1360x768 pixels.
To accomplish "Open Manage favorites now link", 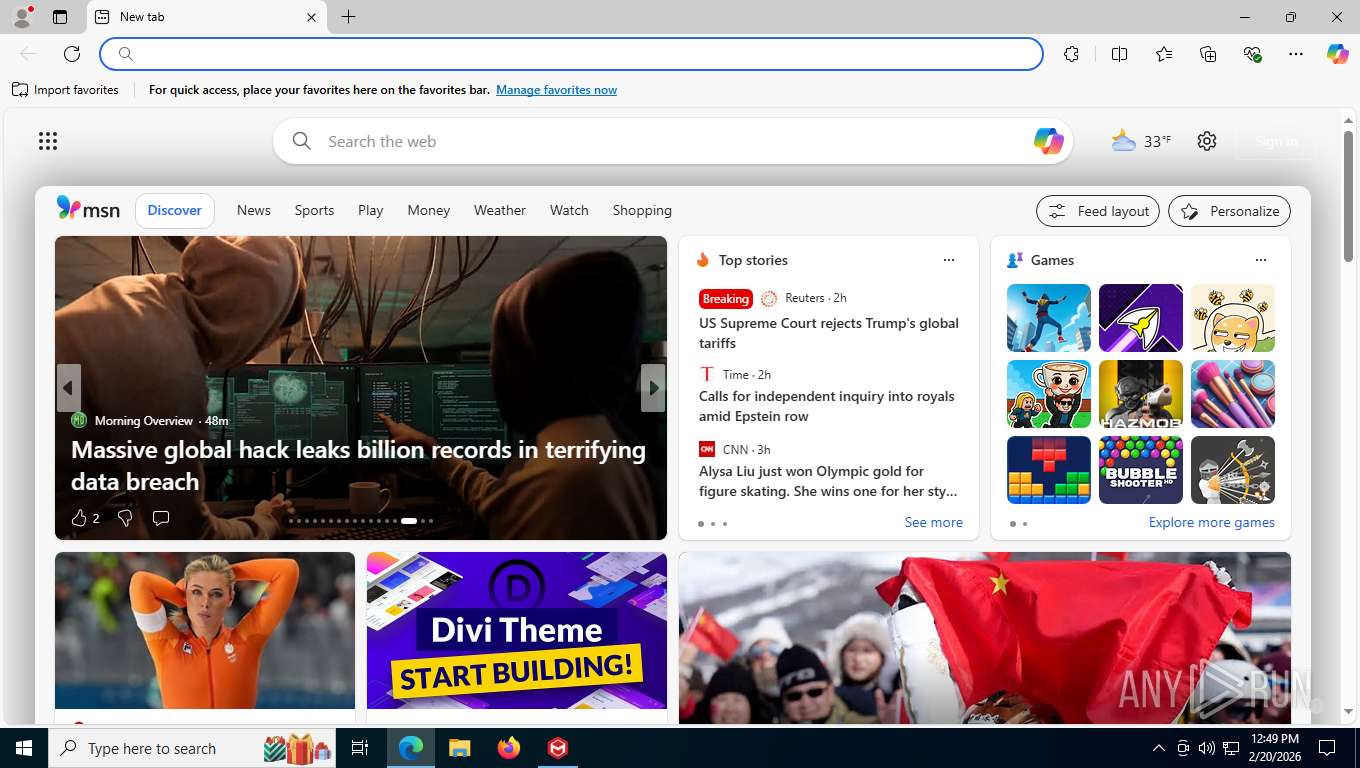I will [556, 90].
